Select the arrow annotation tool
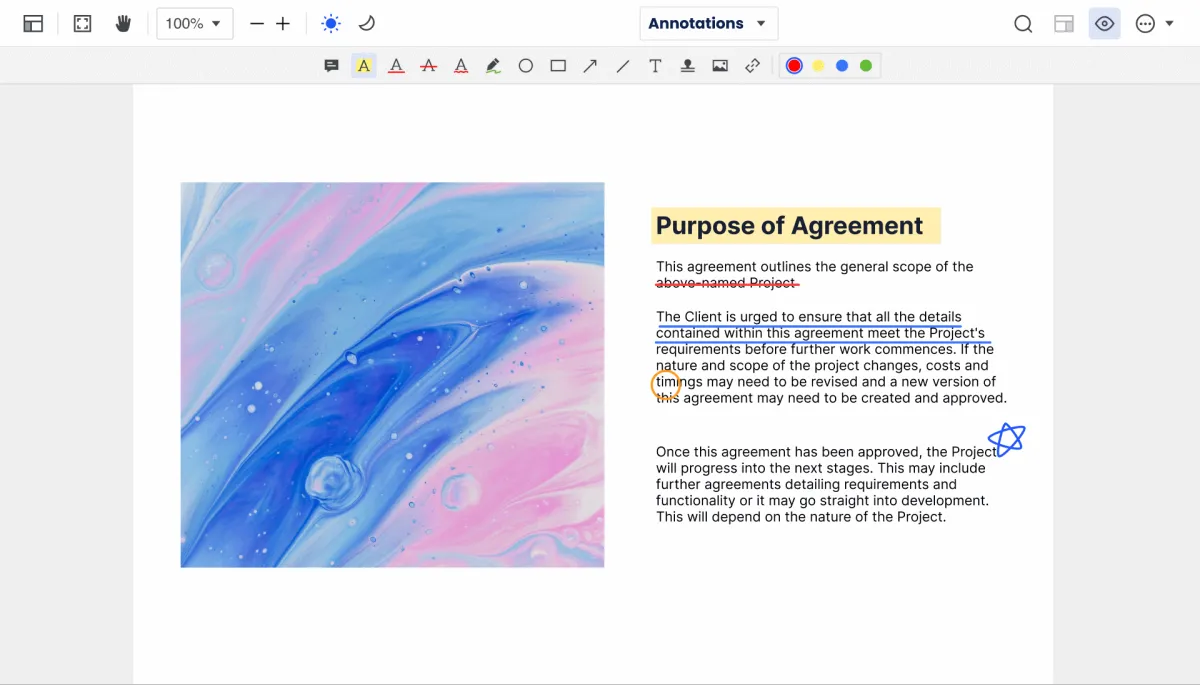 [590, 66]
